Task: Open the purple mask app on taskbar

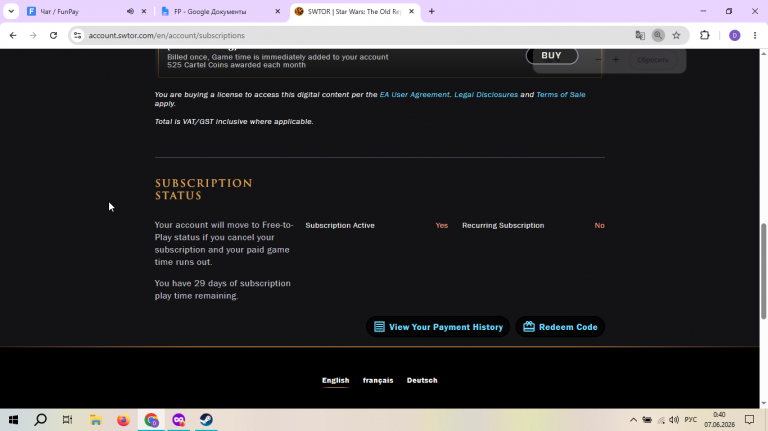Action: pyautogui.click(x=179, y=420)
